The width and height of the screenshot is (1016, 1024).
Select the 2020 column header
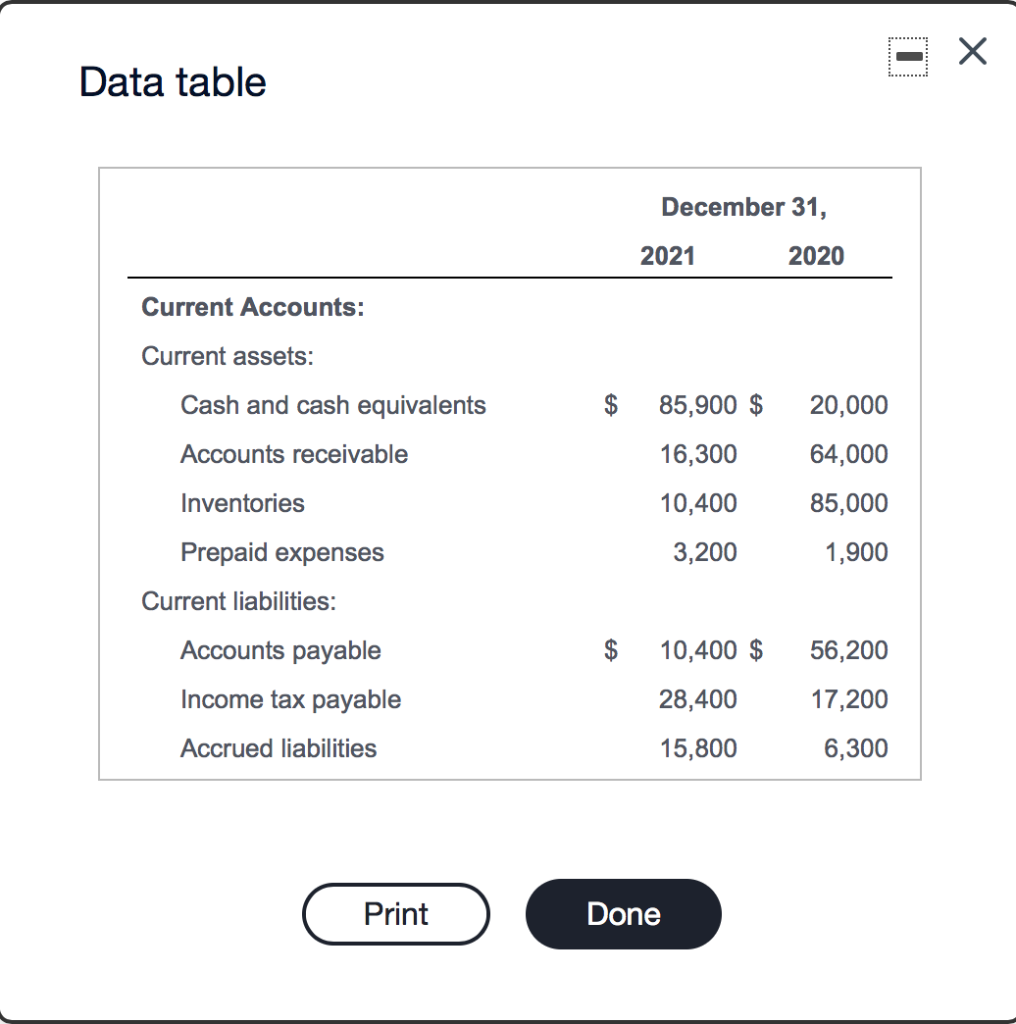(x=818, y=255)
